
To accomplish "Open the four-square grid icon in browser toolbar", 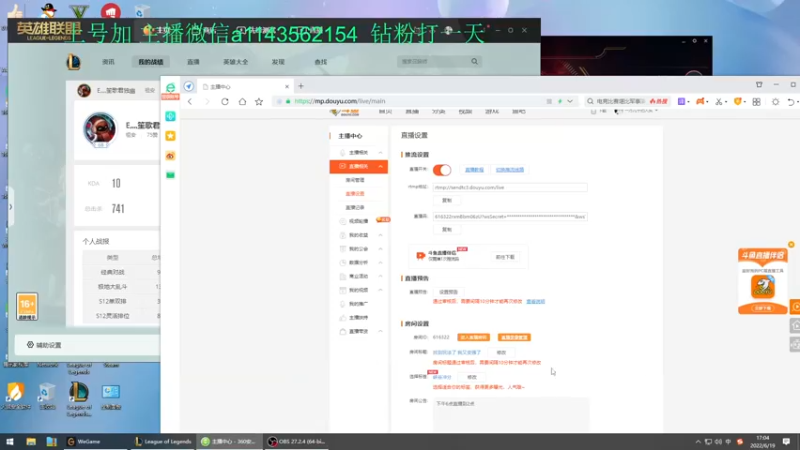I will (x=757, y=102).
